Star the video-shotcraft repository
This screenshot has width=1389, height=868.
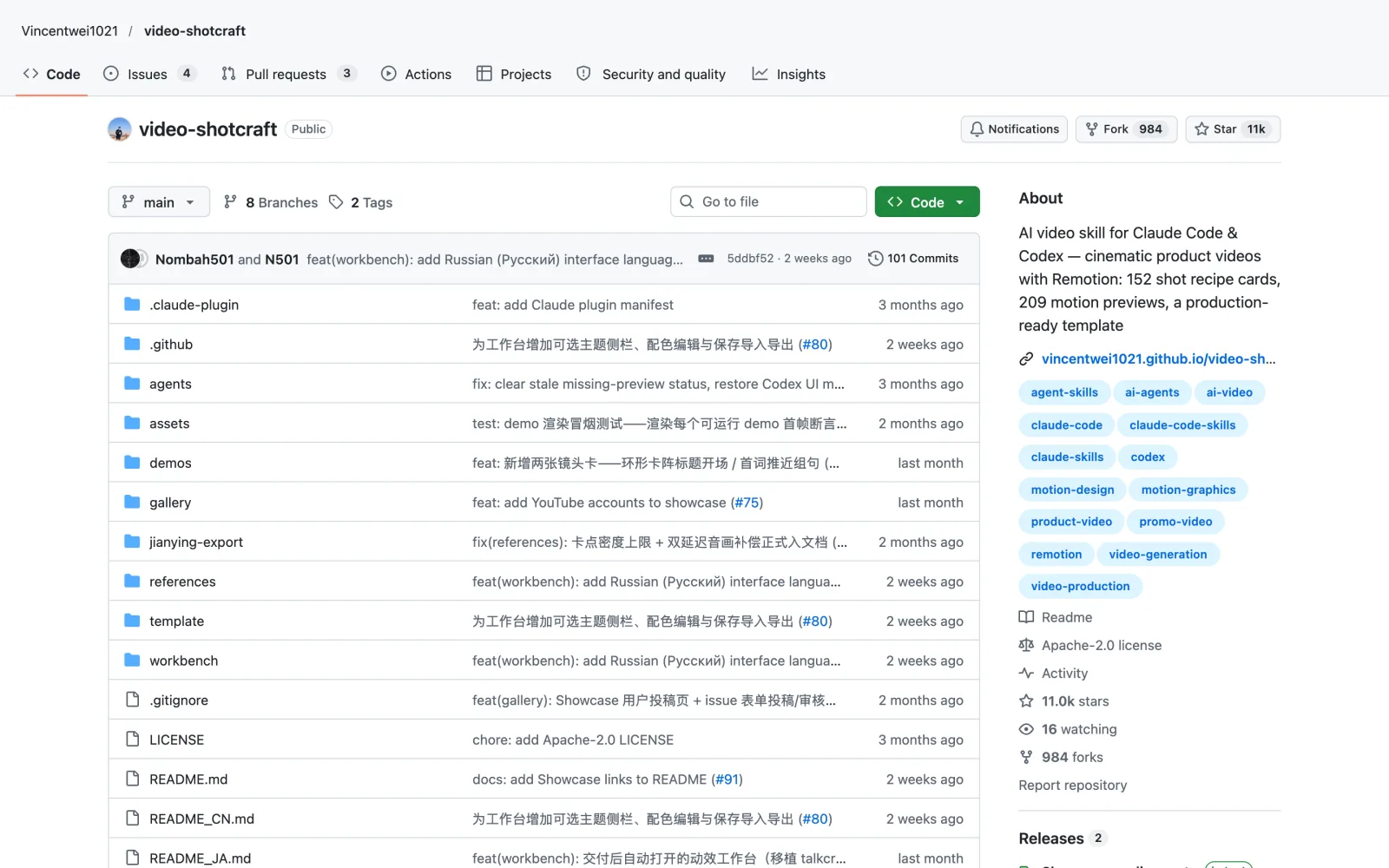[x=1233, y=129]
